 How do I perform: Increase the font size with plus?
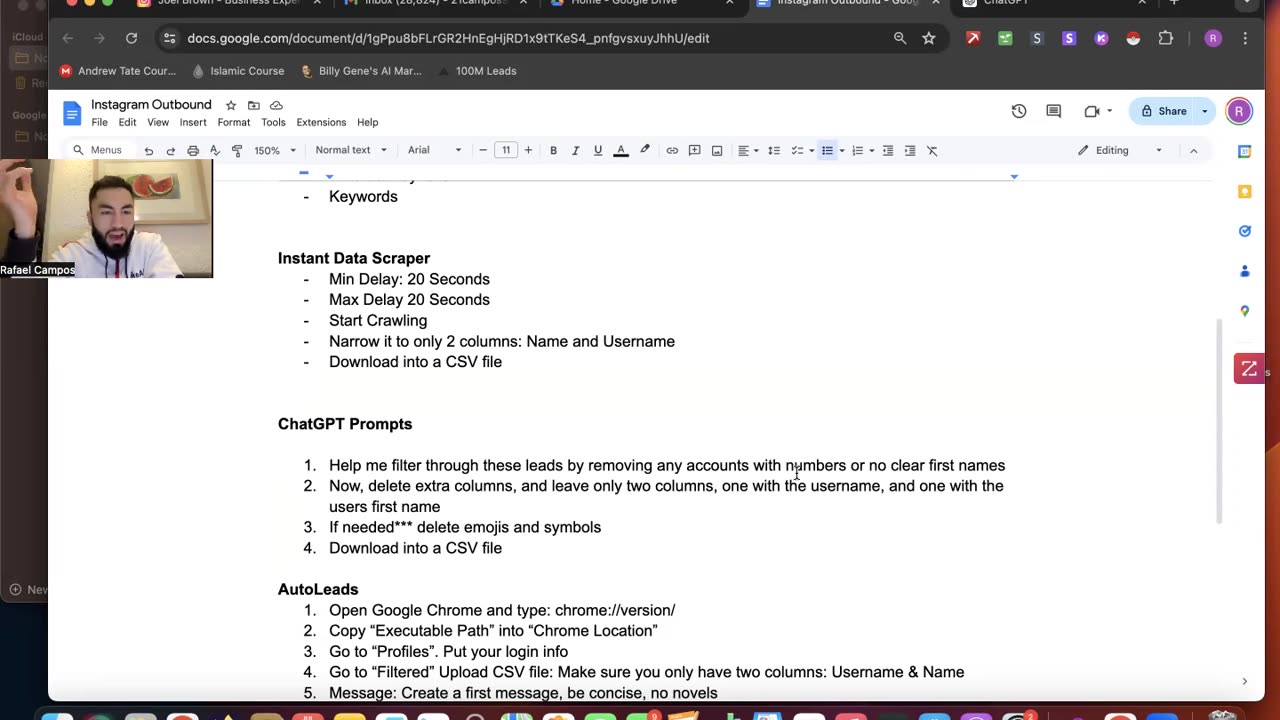(528, 151)
